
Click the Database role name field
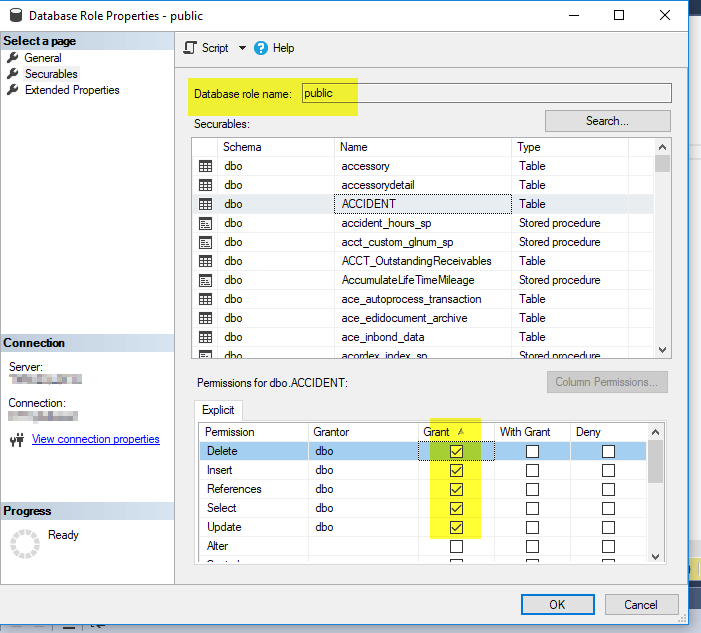tap(486, 93)
